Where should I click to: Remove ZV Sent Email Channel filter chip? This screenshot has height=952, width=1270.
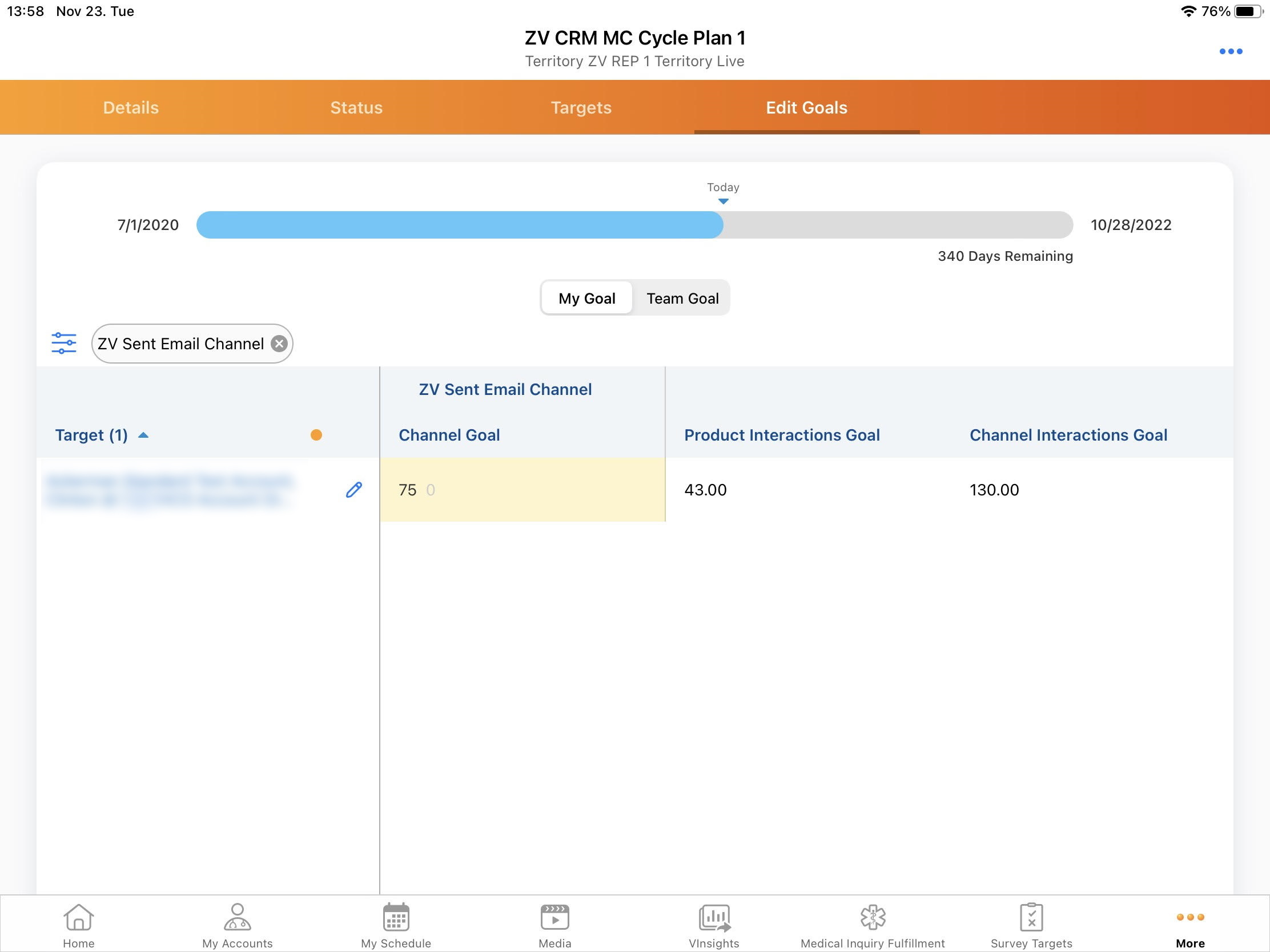(x=279, y=344)
